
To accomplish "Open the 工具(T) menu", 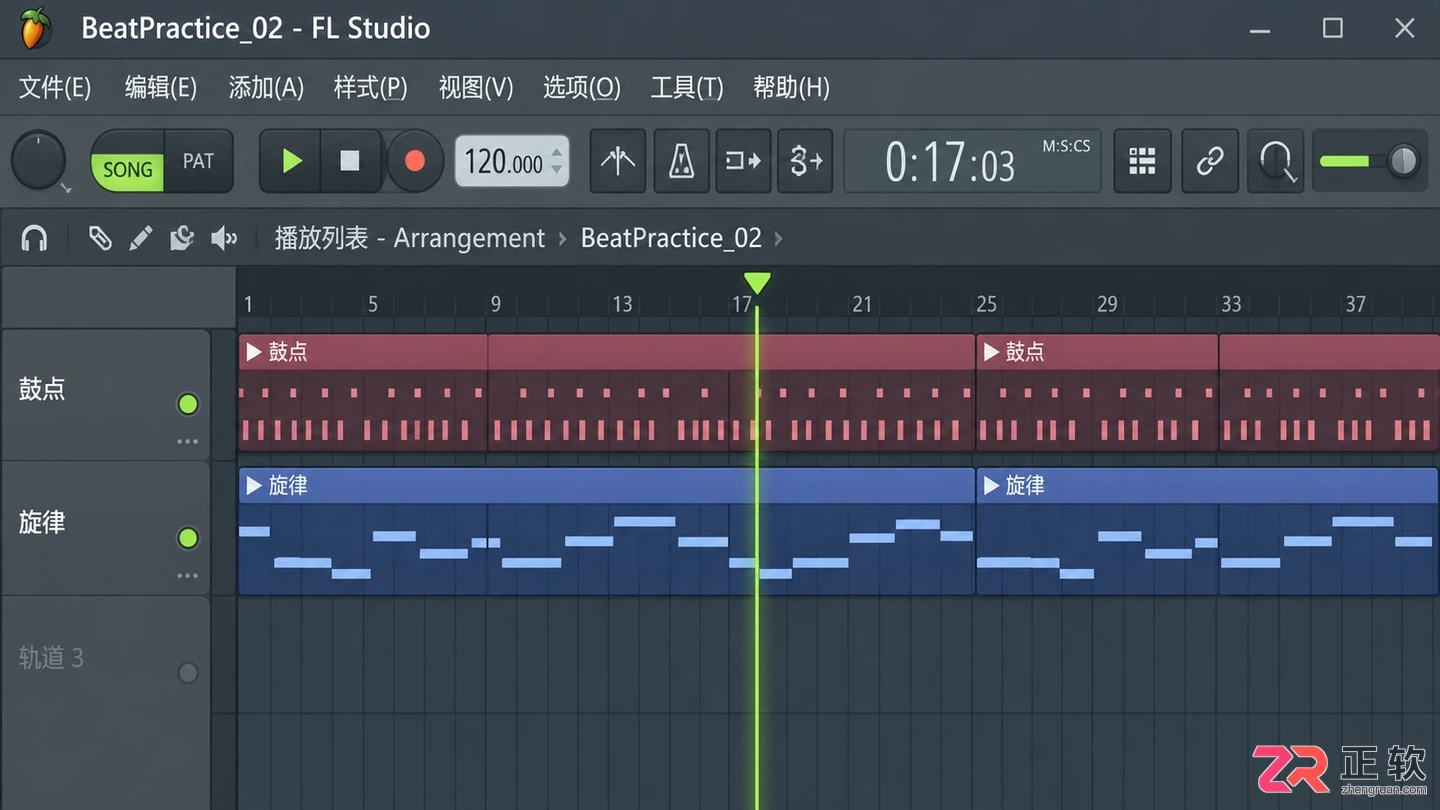I will point(687,88).
